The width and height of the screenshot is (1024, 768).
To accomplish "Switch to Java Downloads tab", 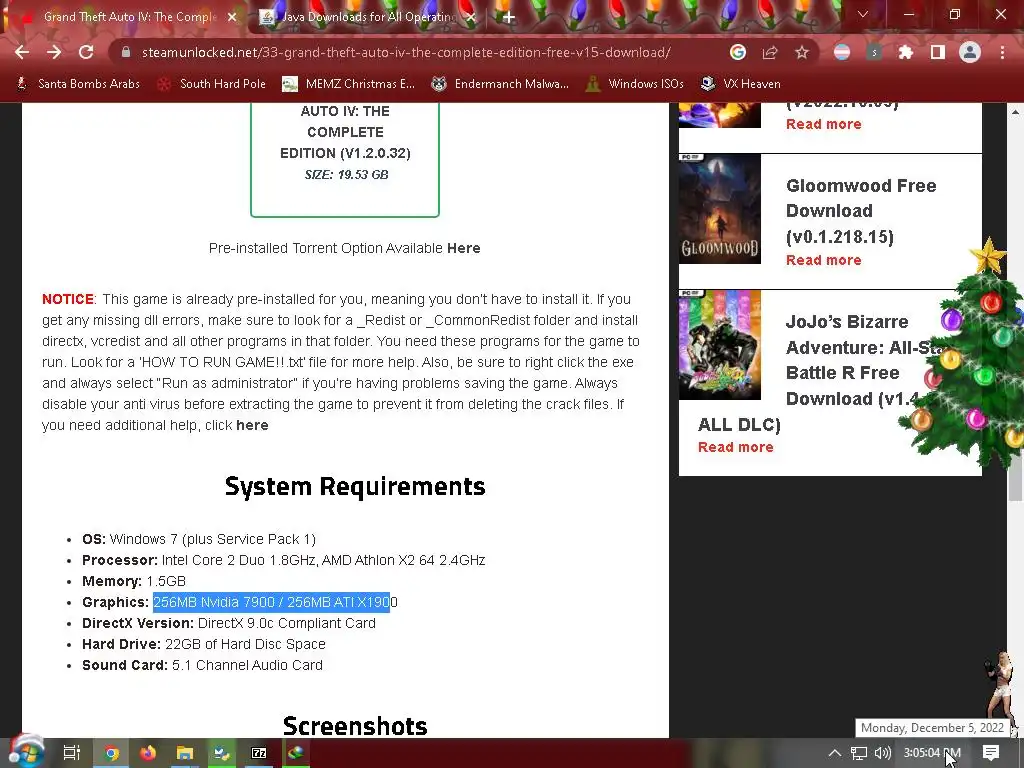I will [x=366, y=17].
